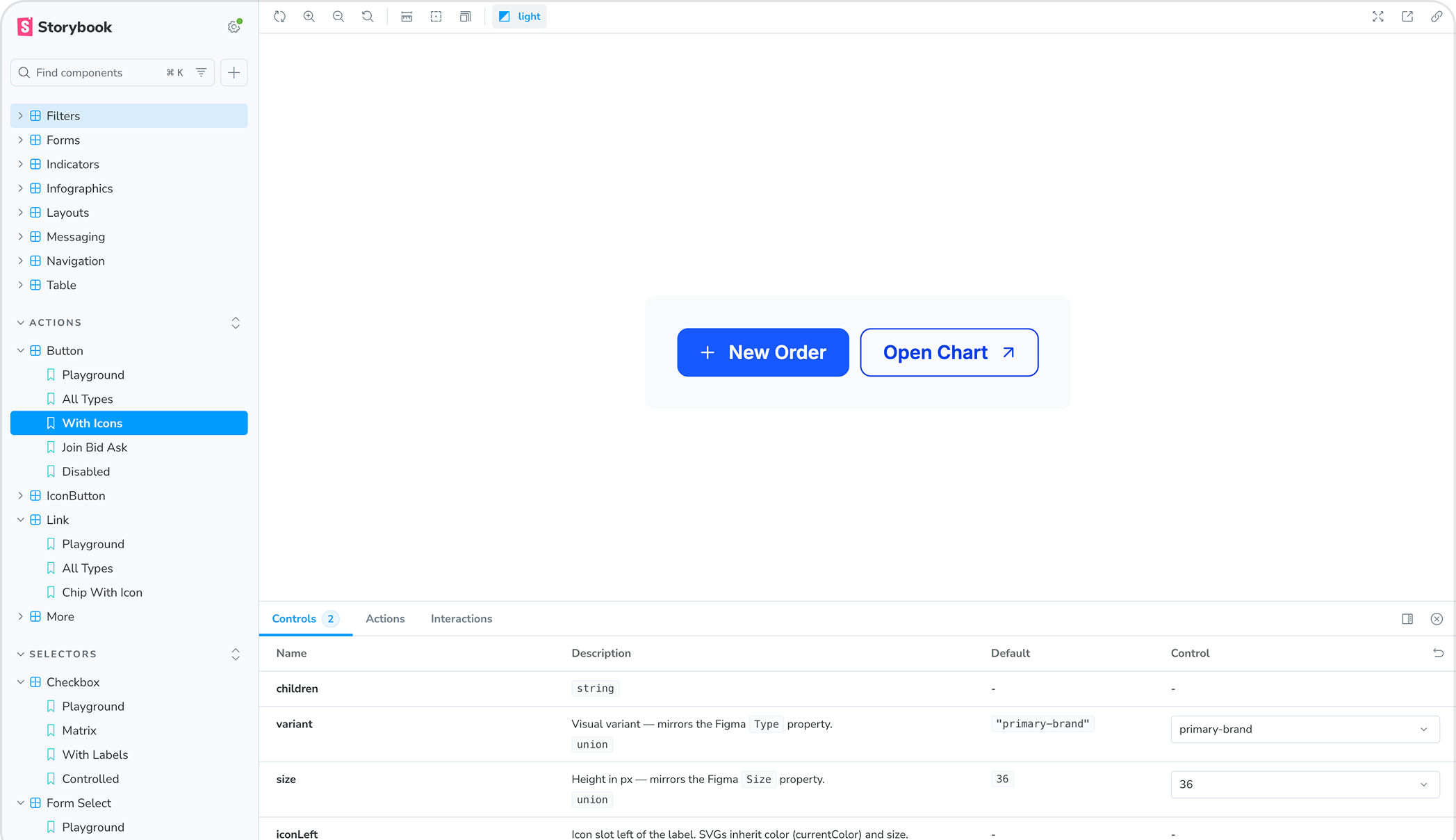The image size is (1456, 840).
Task: Enter full screen mode
Action: point(1378,17)
